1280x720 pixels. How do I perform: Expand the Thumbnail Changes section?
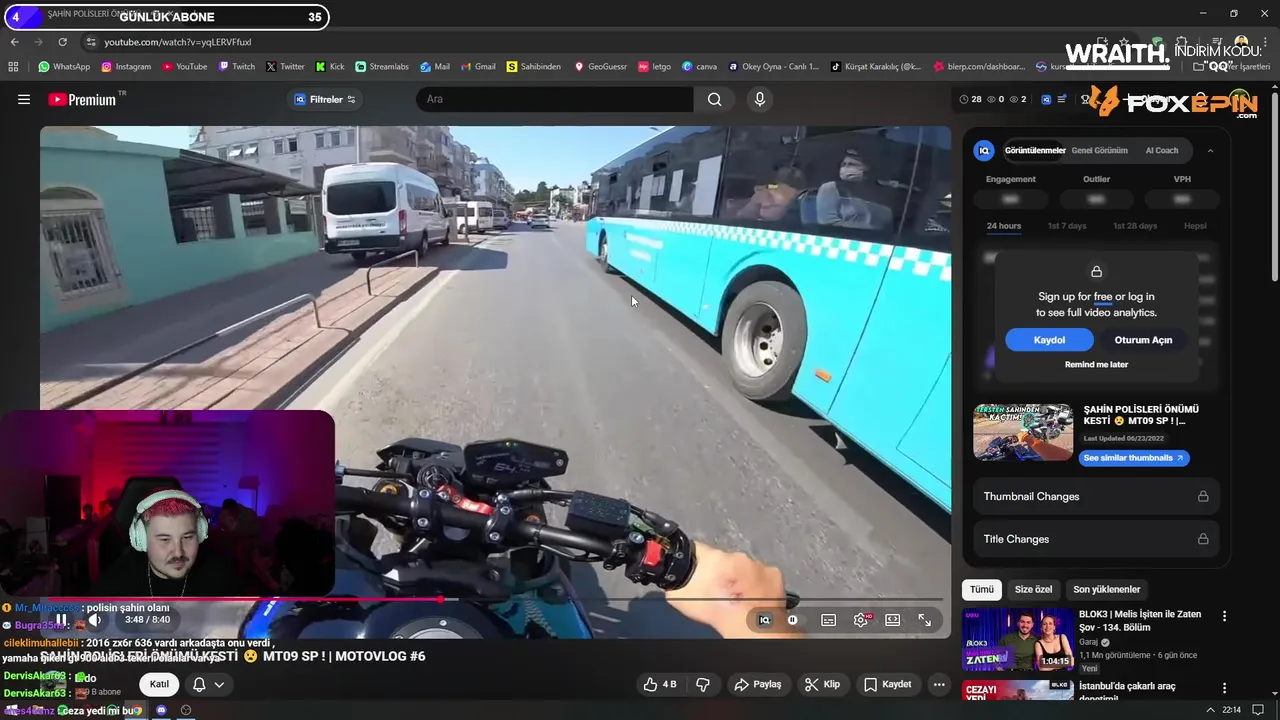click(1096, 496)
